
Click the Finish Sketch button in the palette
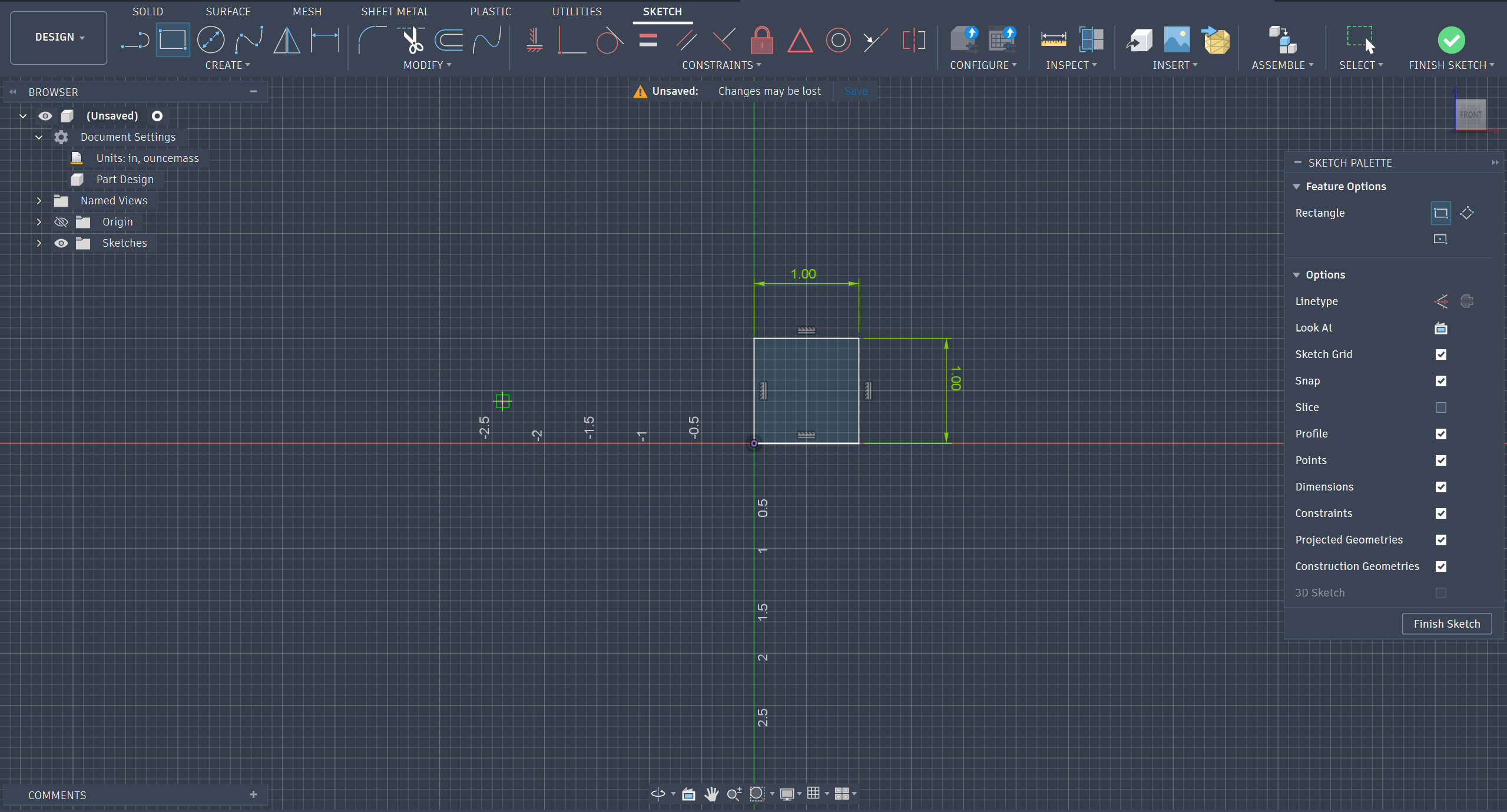(x=1446, y=624)
